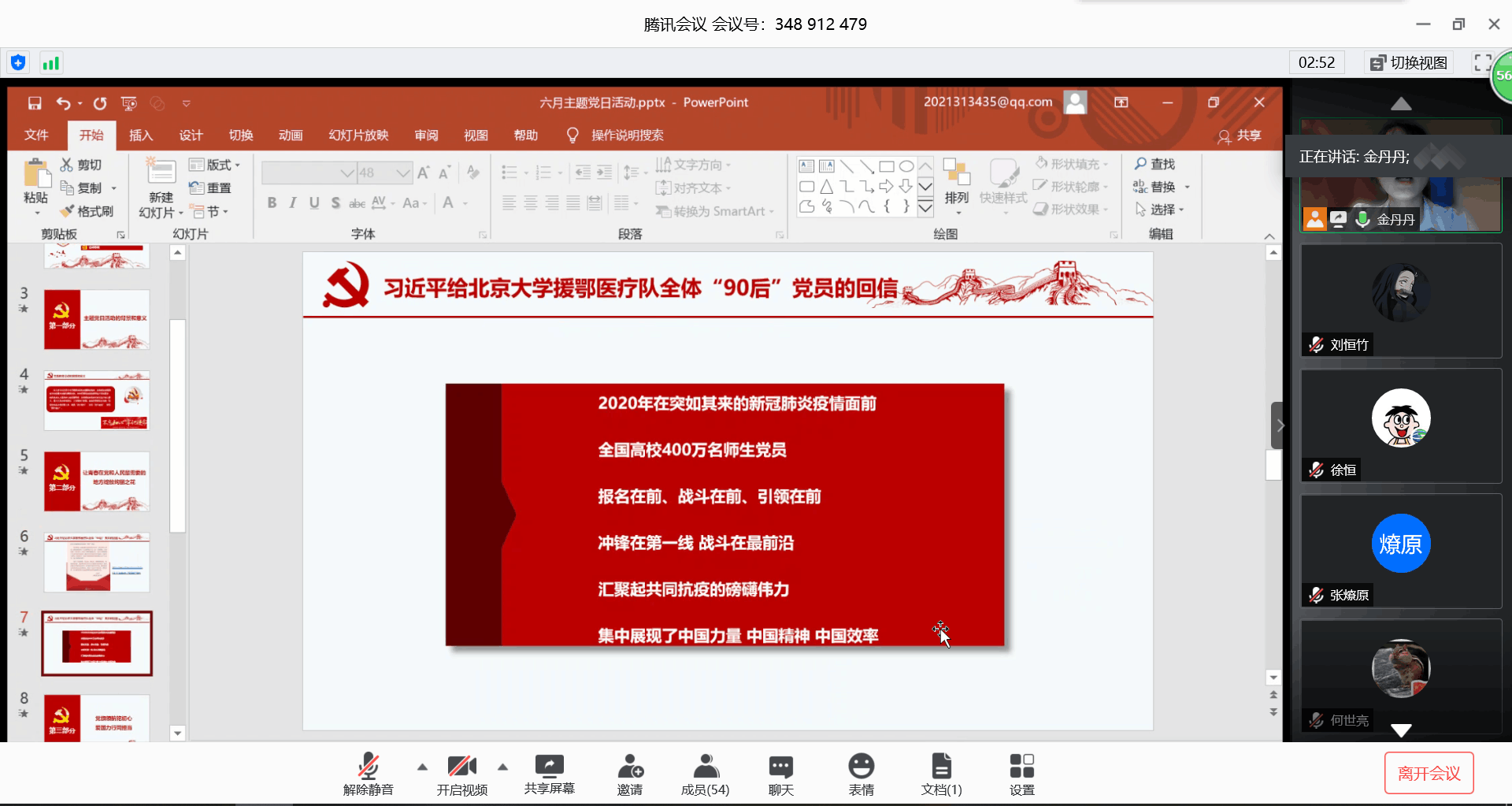Image resolution: width=1512 pixels, height=806 pixels.
Task: Open the font size dropdown
Action: click(403, 173)
